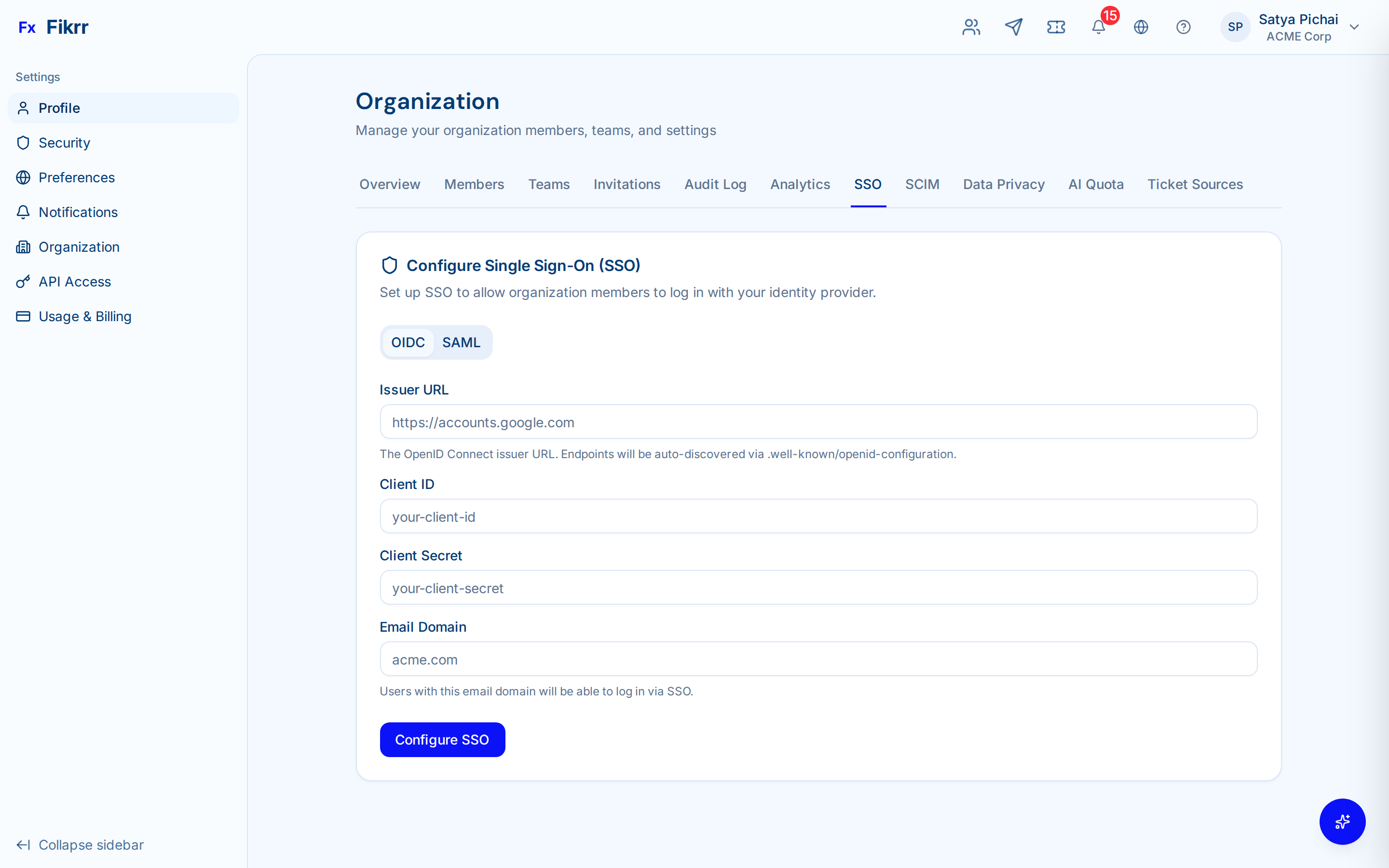This screenshot has width=1389, height=868.
Task: Open notifications with the bell showing 15
Action: pos(1098,27)
